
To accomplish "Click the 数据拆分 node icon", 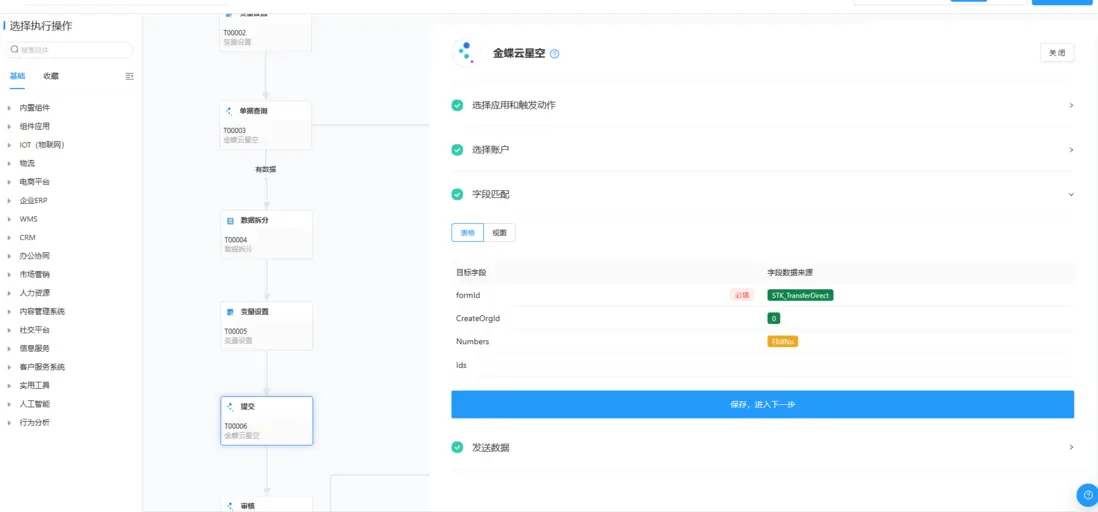I will (230, 220).
